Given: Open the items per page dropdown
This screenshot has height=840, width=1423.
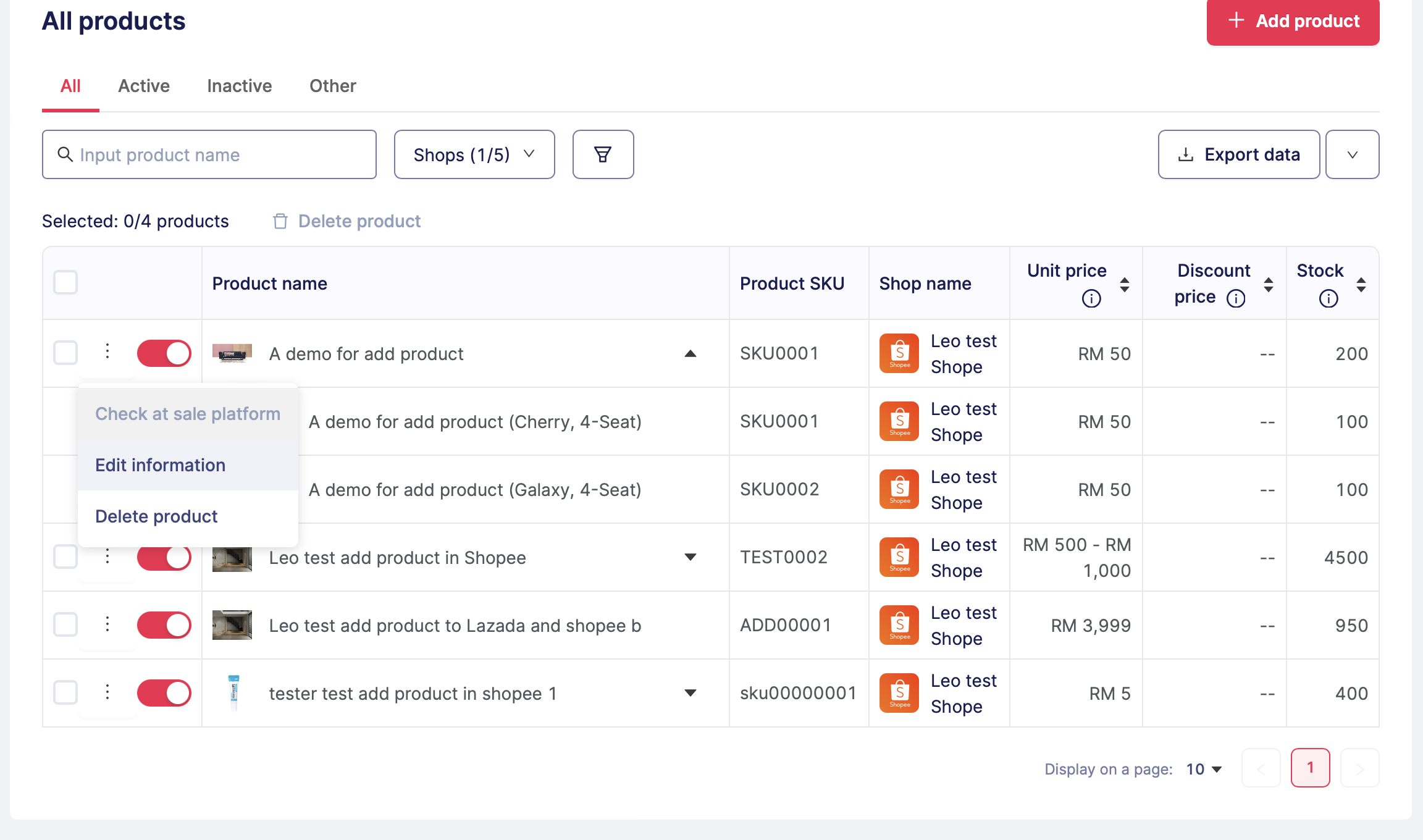Looking at the screenshot, I should tap(1204, 769).
